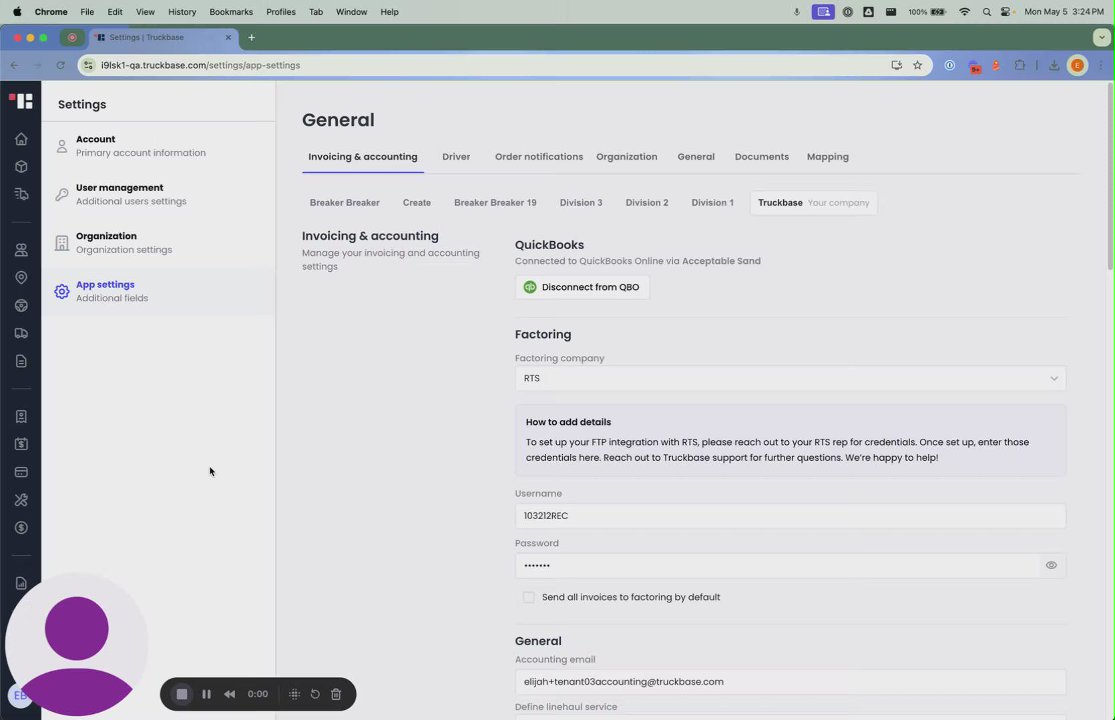The height and width of the screenshot is (720, 1115).
Task: Click the credit card sidebar icon
Action: click(21, 472)
